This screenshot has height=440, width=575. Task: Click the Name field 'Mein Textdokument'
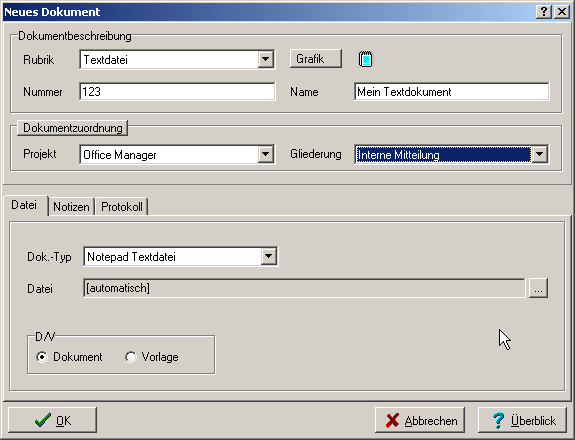click(452, 91)
